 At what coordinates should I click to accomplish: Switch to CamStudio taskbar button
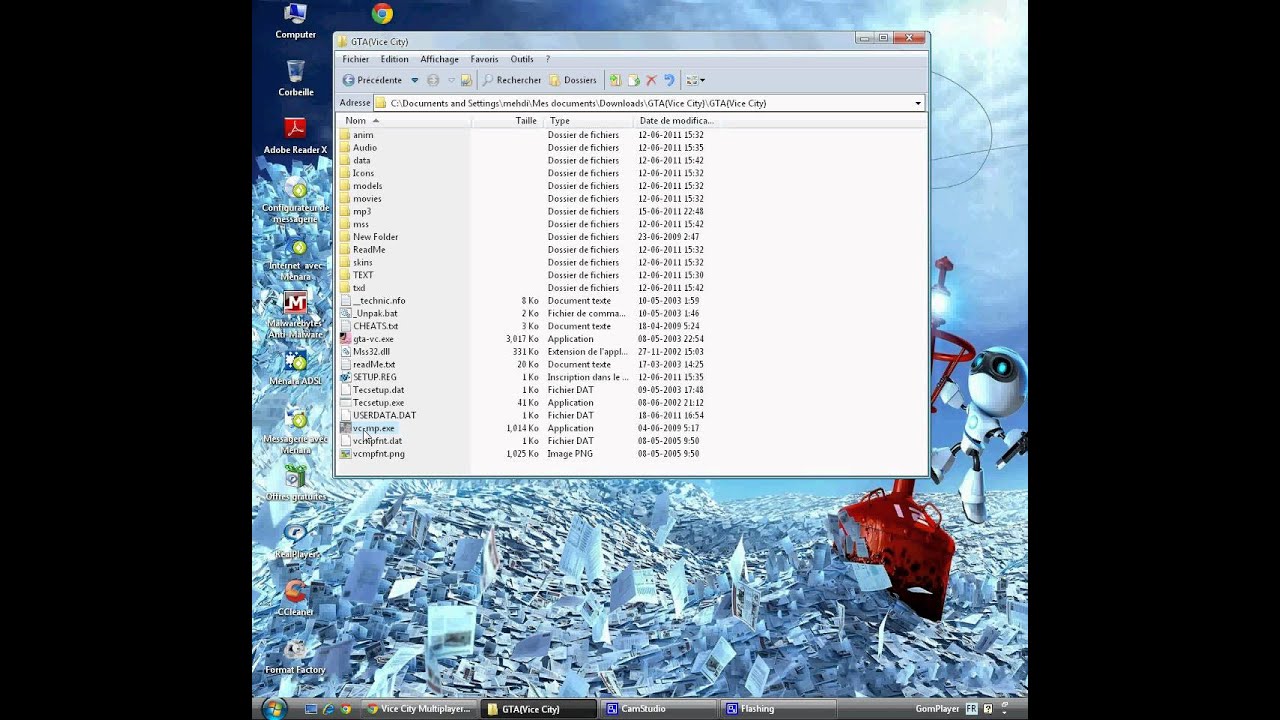click(659, 709)
